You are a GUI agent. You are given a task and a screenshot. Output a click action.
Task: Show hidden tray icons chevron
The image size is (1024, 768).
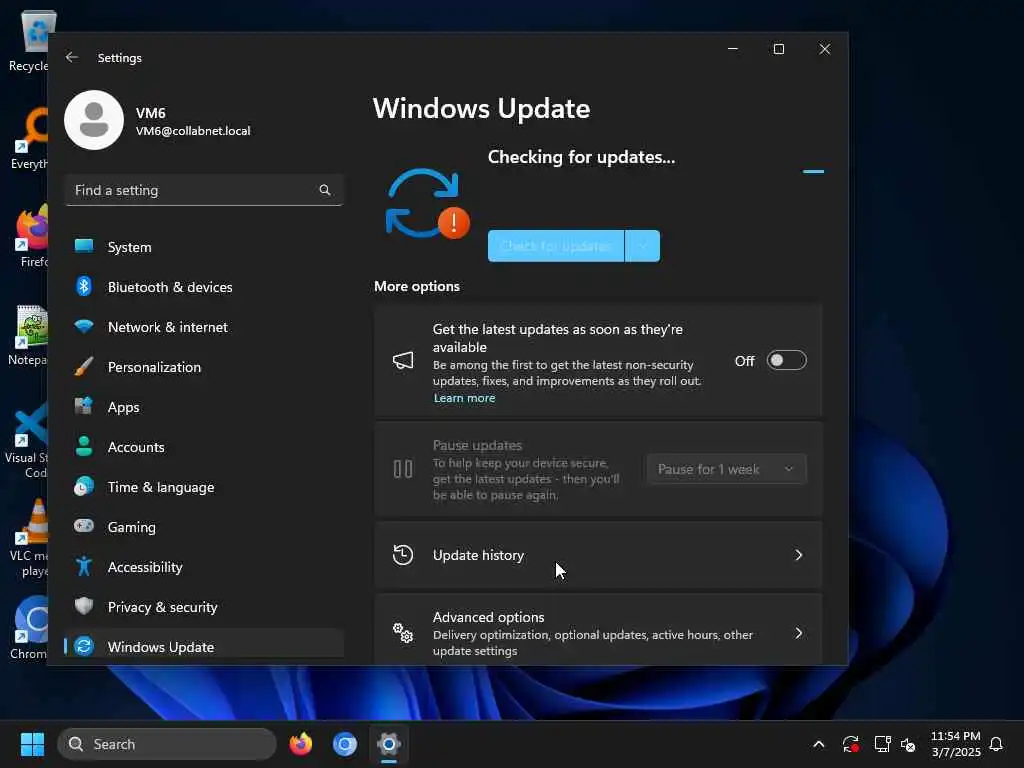(818, 744)
